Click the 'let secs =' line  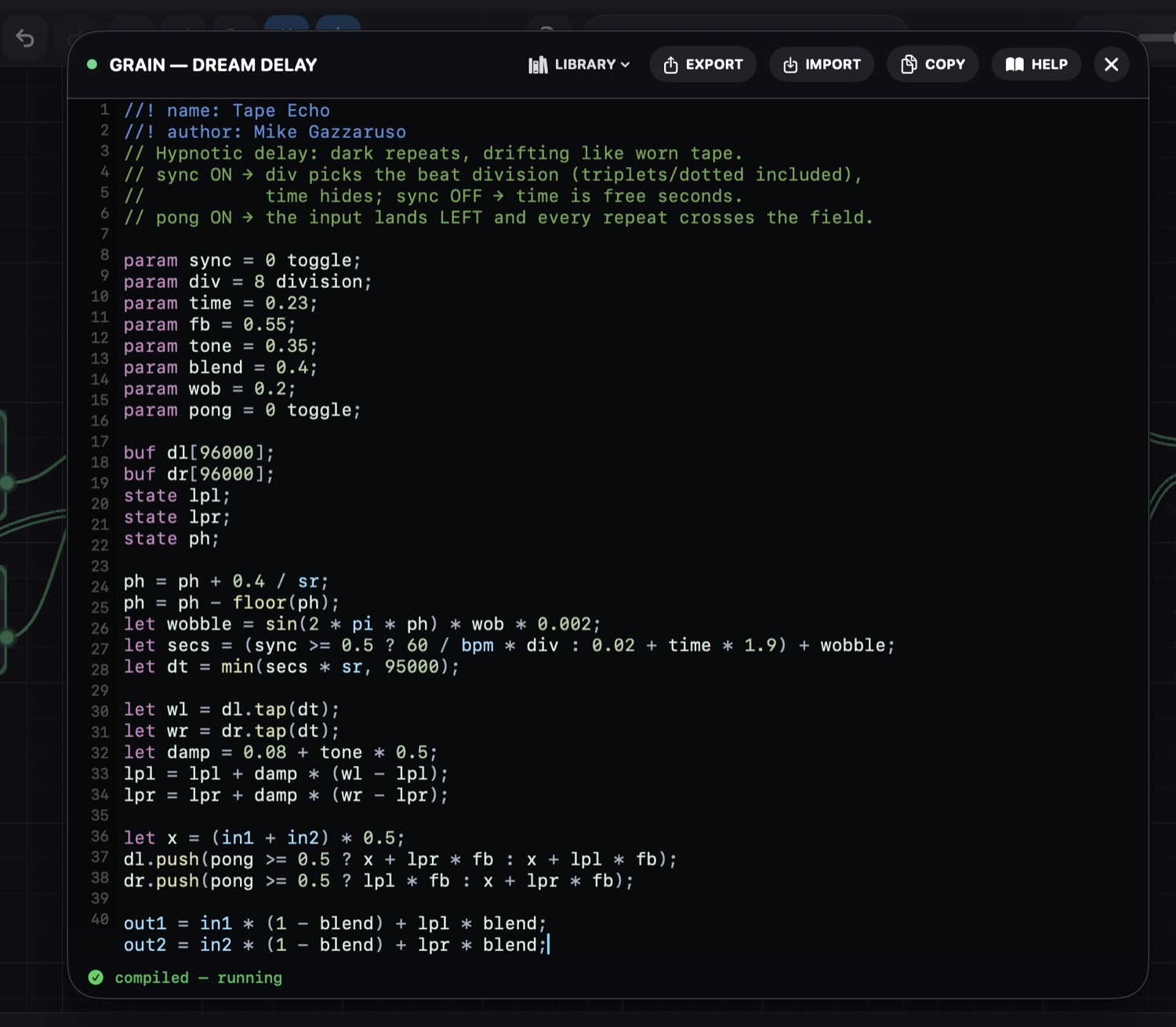(x=510, y=645)
